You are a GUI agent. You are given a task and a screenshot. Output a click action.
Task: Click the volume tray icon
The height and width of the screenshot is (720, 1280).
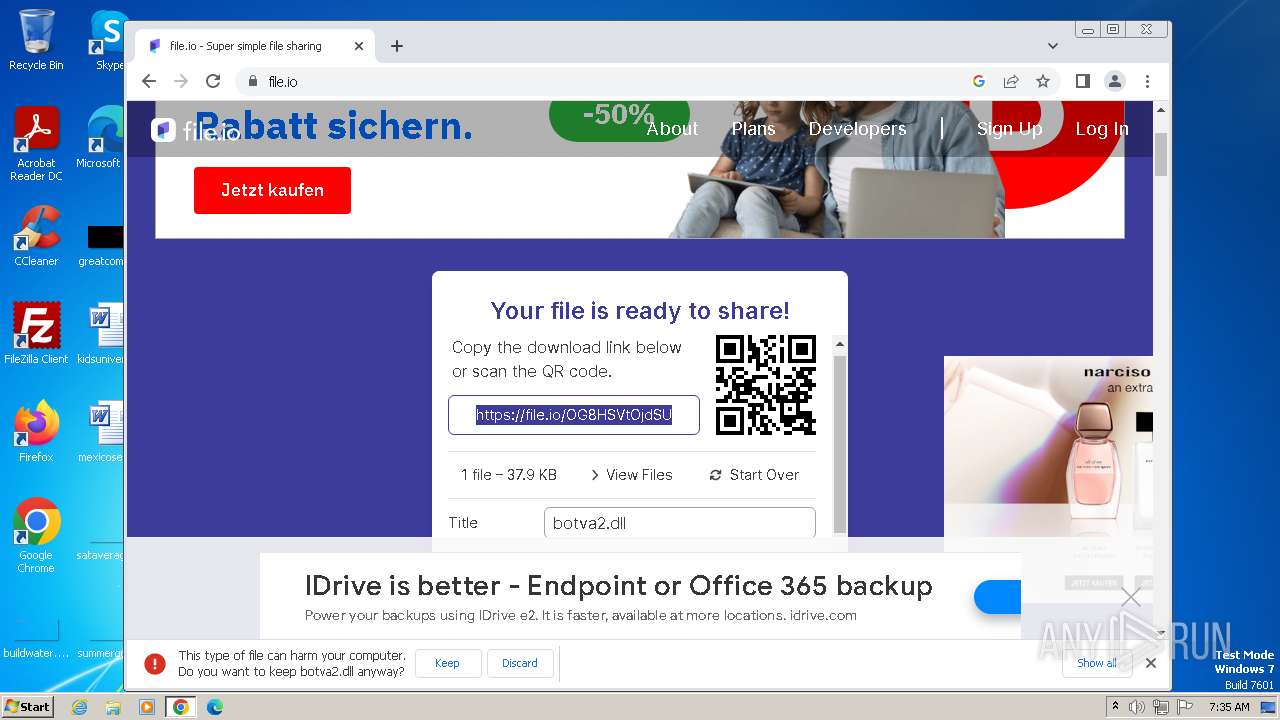point(1137,707)
